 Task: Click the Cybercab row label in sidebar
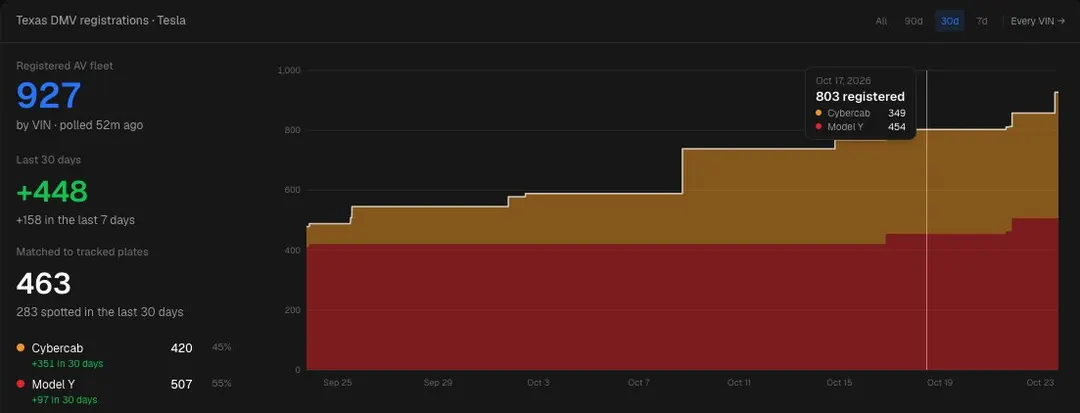(x=57, y=348)
